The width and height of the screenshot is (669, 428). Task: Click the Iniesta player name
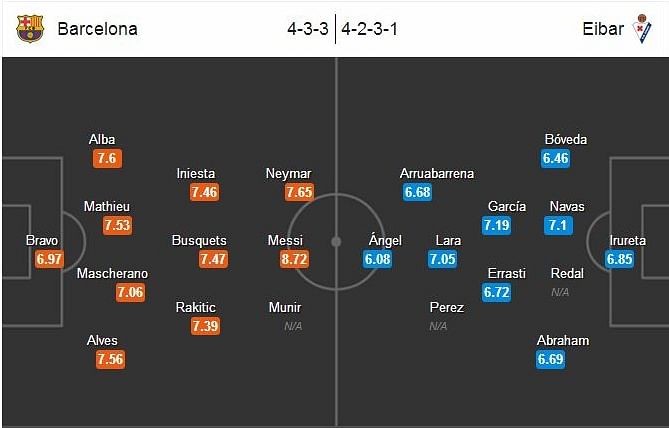click(196, 173)
